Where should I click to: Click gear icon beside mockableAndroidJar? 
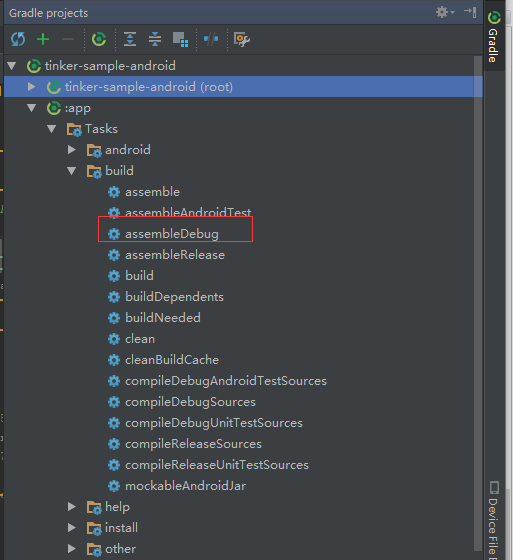(x=114, y=486)
